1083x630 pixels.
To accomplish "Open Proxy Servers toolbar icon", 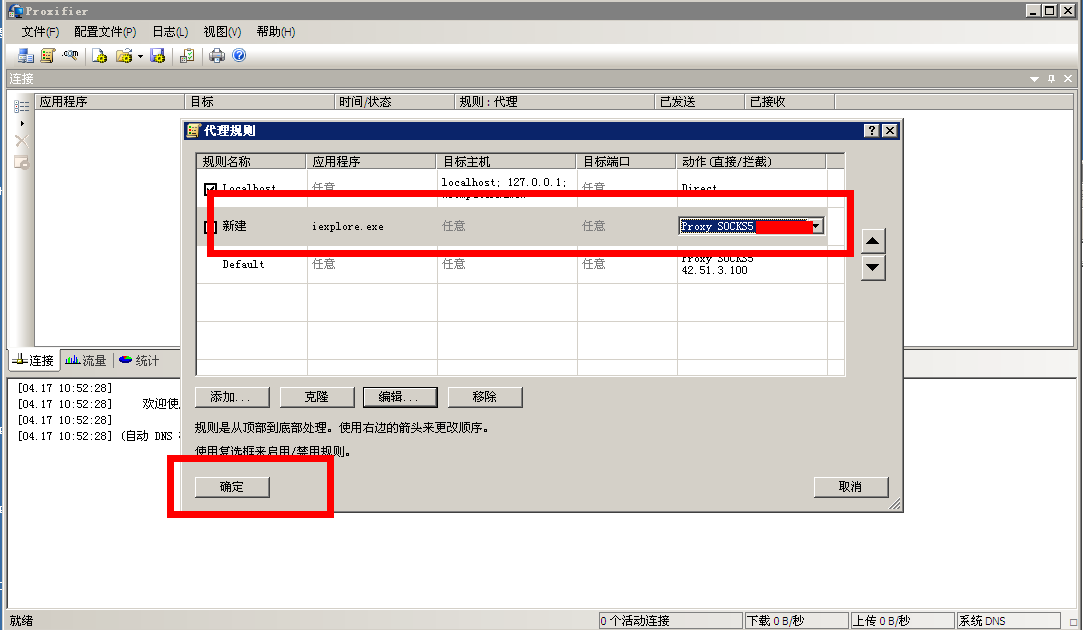I will [x=26, y=56].
